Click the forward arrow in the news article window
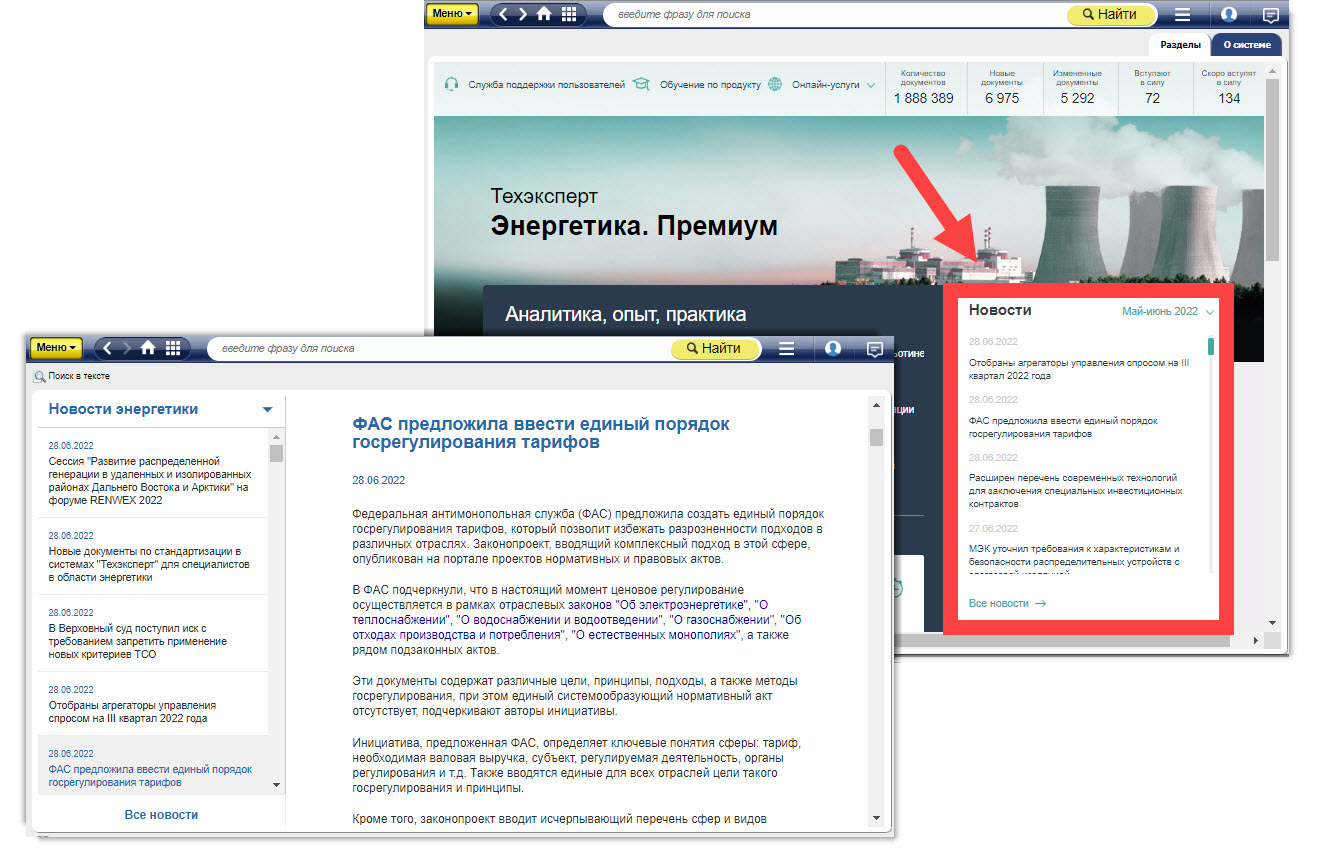Image resolution: width=1329 pixels, height=850 pixels. click(x=128, y=348)
